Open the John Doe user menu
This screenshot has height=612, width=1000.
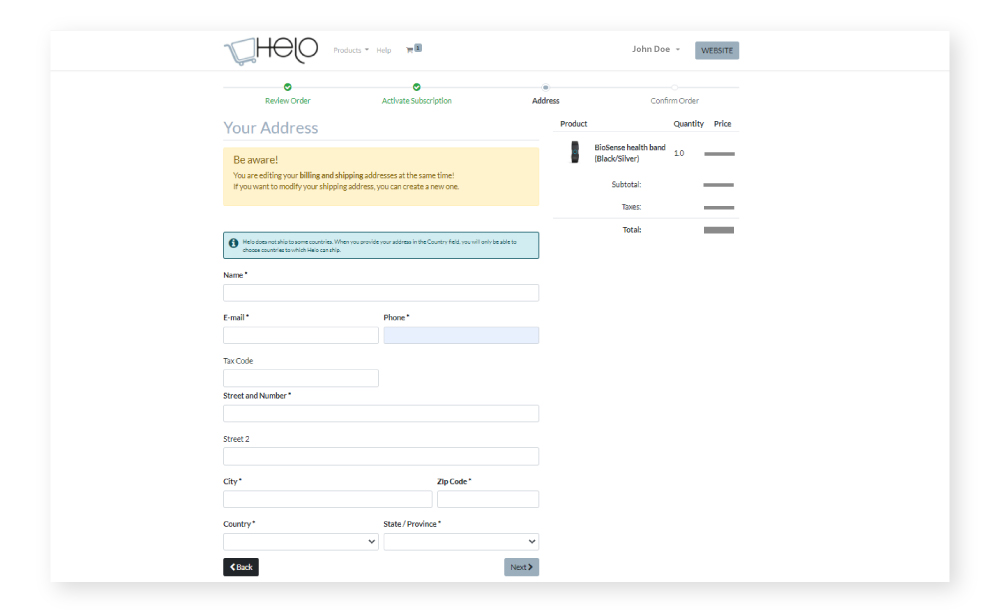click(x=655, y=49)
